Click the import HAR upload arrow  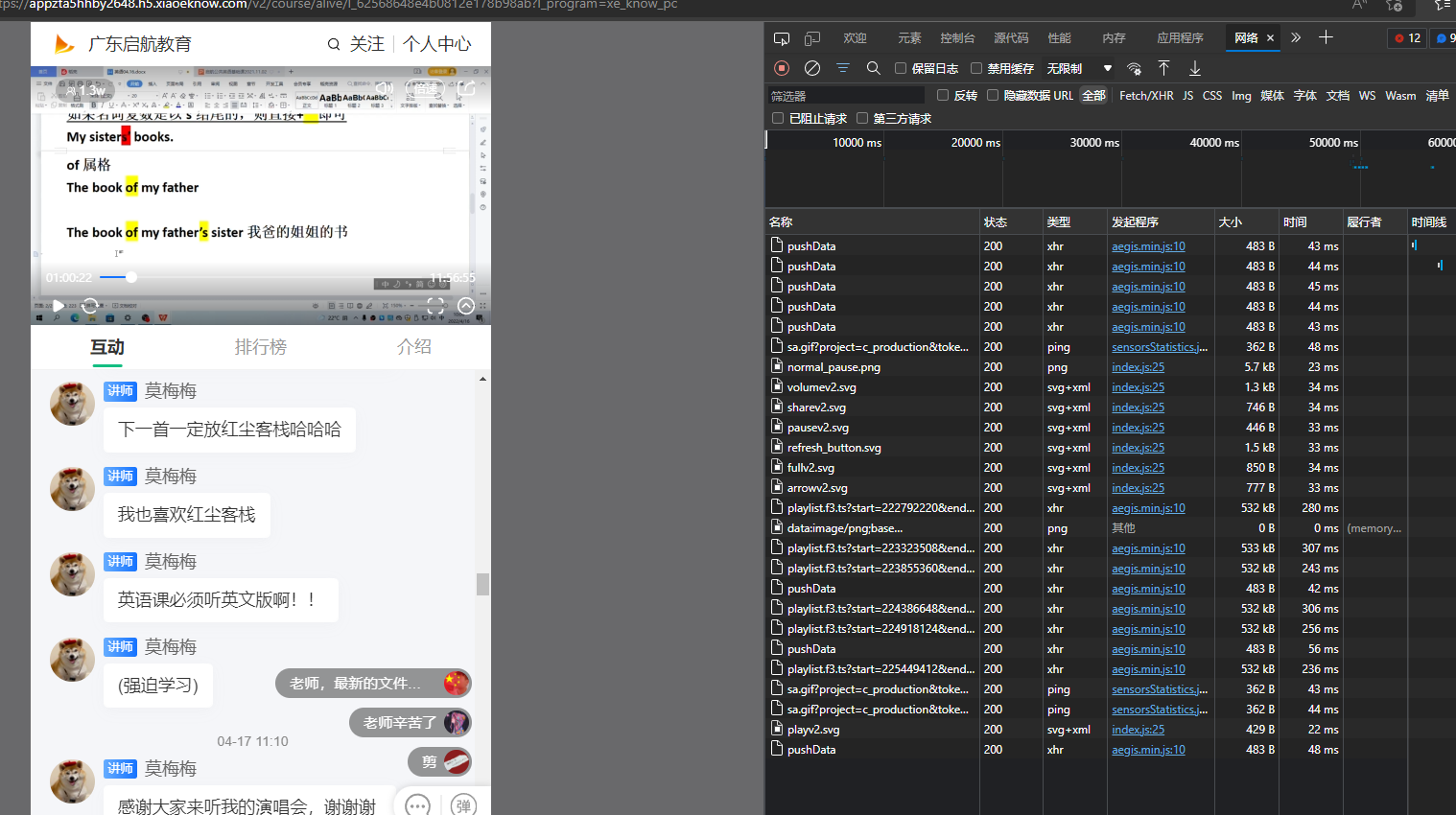pyautogui.click(x=1163, y=68)
